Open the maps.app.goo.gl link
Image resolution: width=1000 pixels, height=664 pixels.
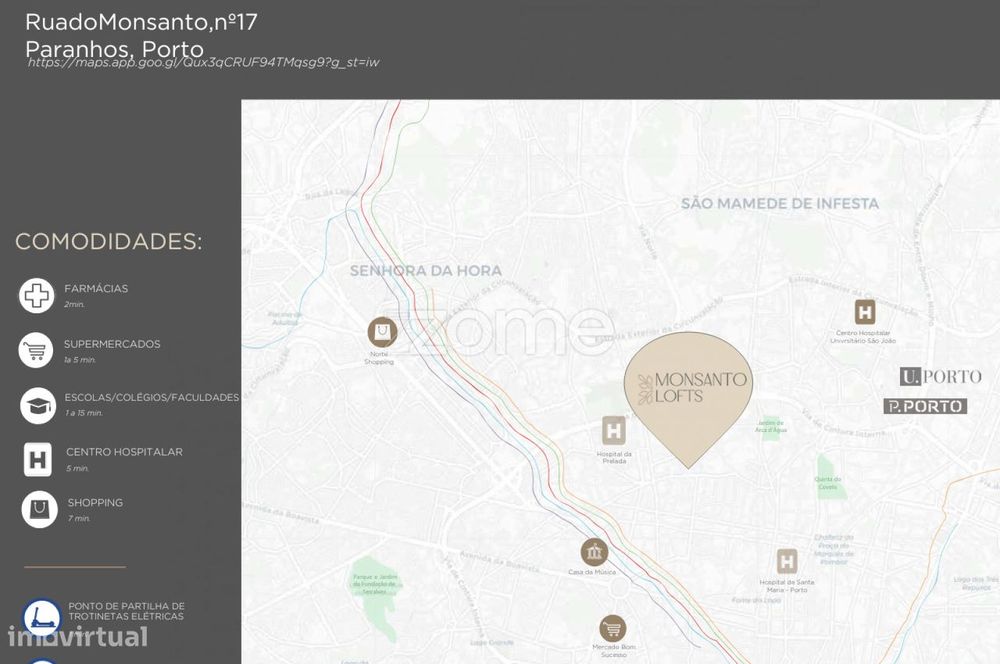[203, 63]
